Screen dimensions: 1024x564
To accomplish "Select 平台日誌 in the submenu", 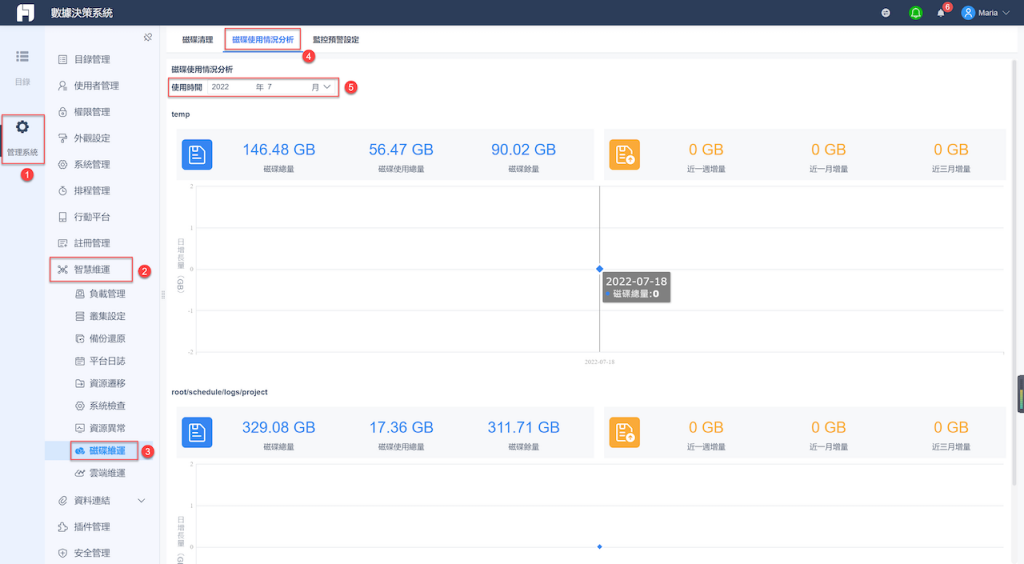I will (x=107, y=361).
